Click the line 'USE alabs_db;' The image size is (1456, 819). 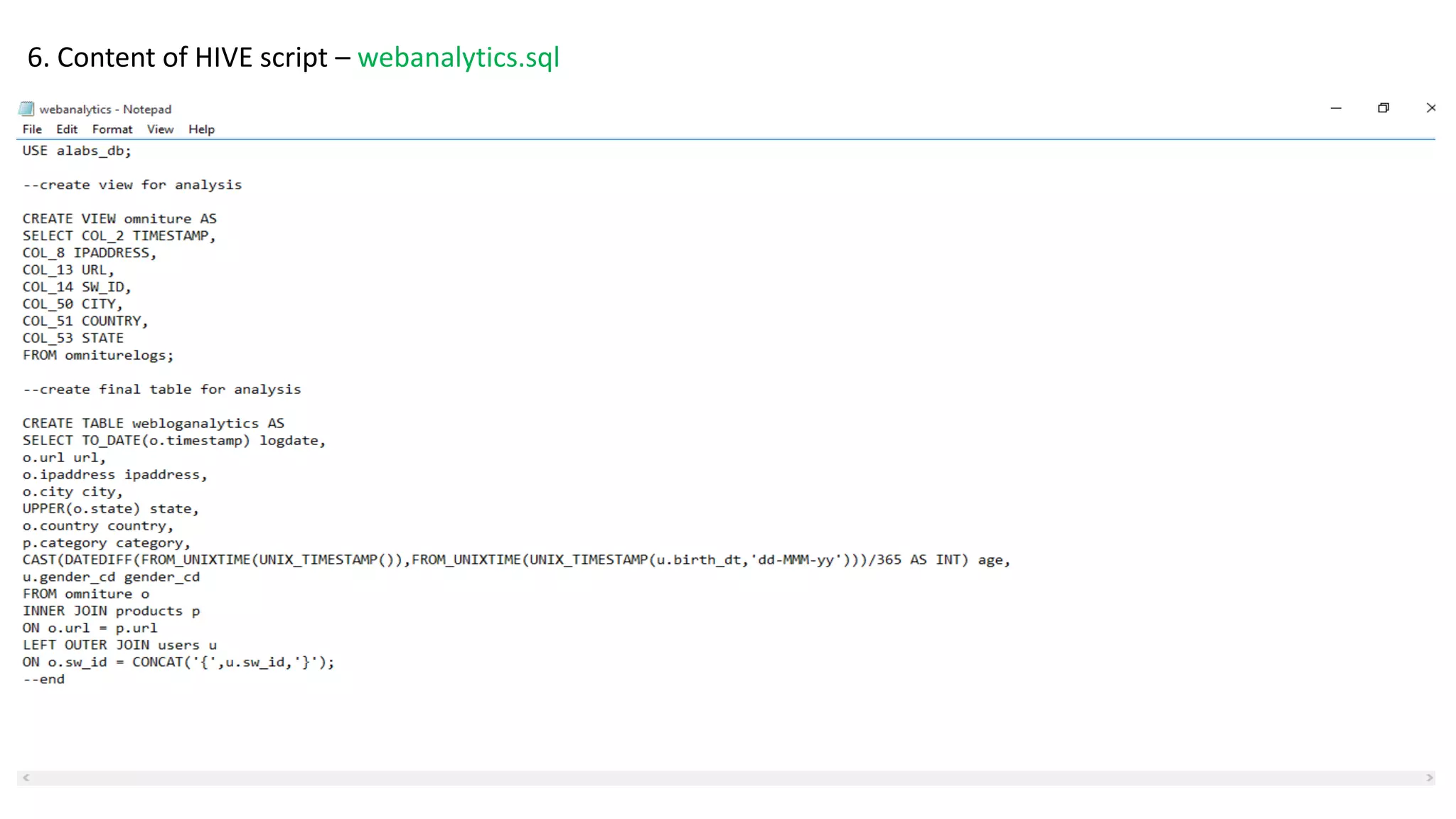pyautogui.click(x=77, y=151)
